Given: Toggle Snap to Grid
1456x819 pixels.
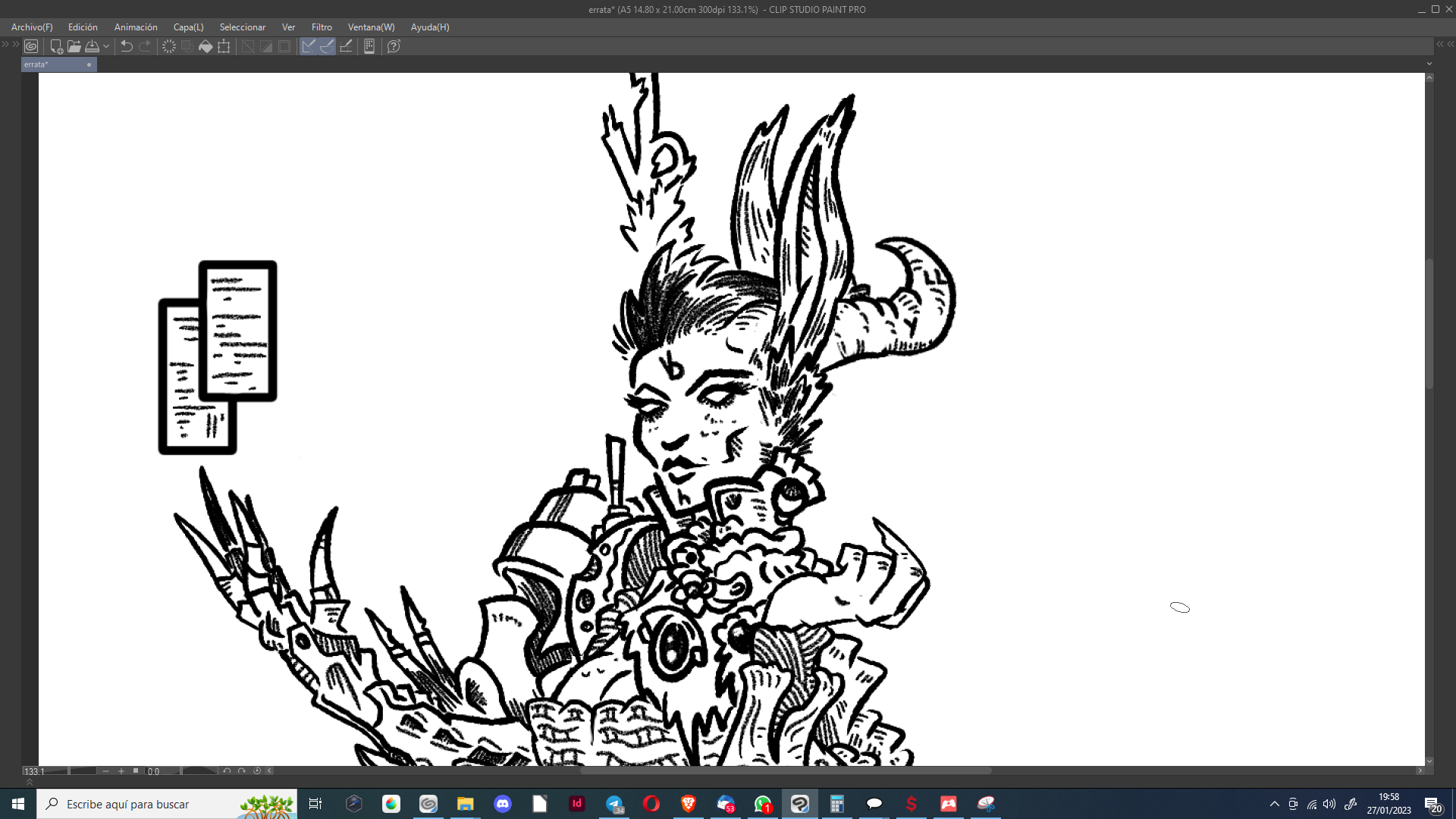Looking at the screenshot, I should point(346,46).
